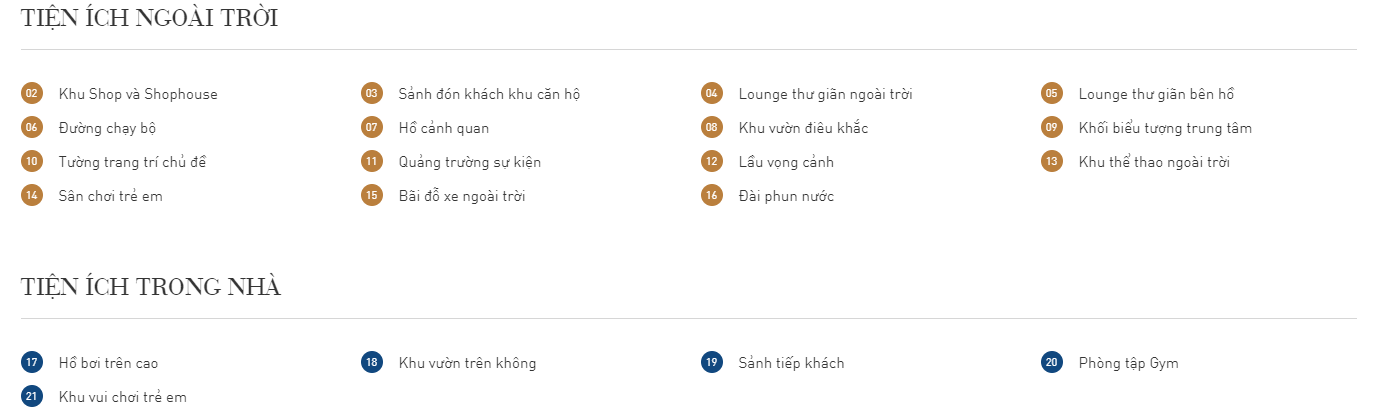1389x417 pixels.
Task: Click the number 05 badge icon
Action: [1051, 94]
